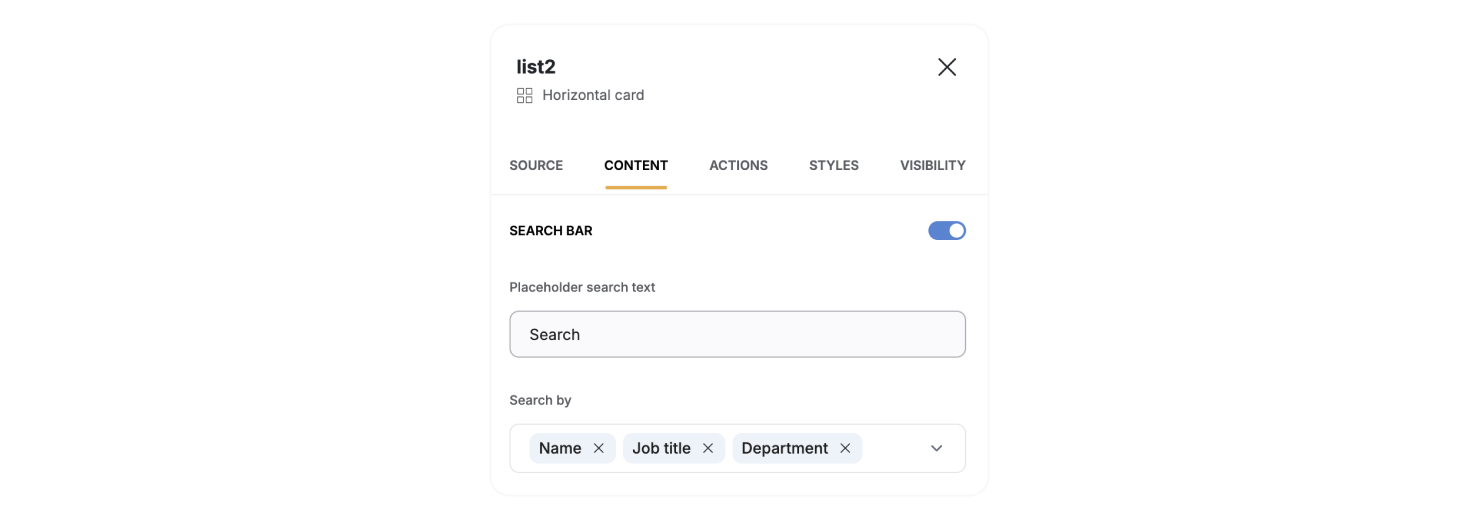Click the list2 component title
This screenshot has height=520, width=1472.
536,67
